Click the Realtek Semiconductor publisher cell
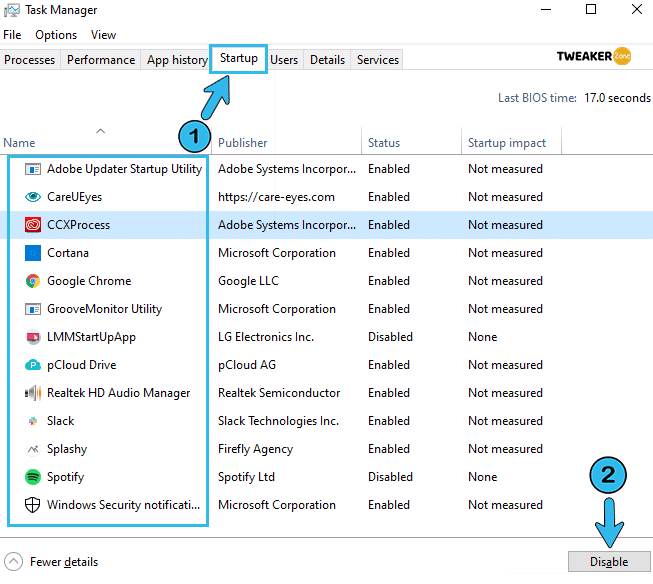Screen dimensions: 653x584 [x=279, y=393]
